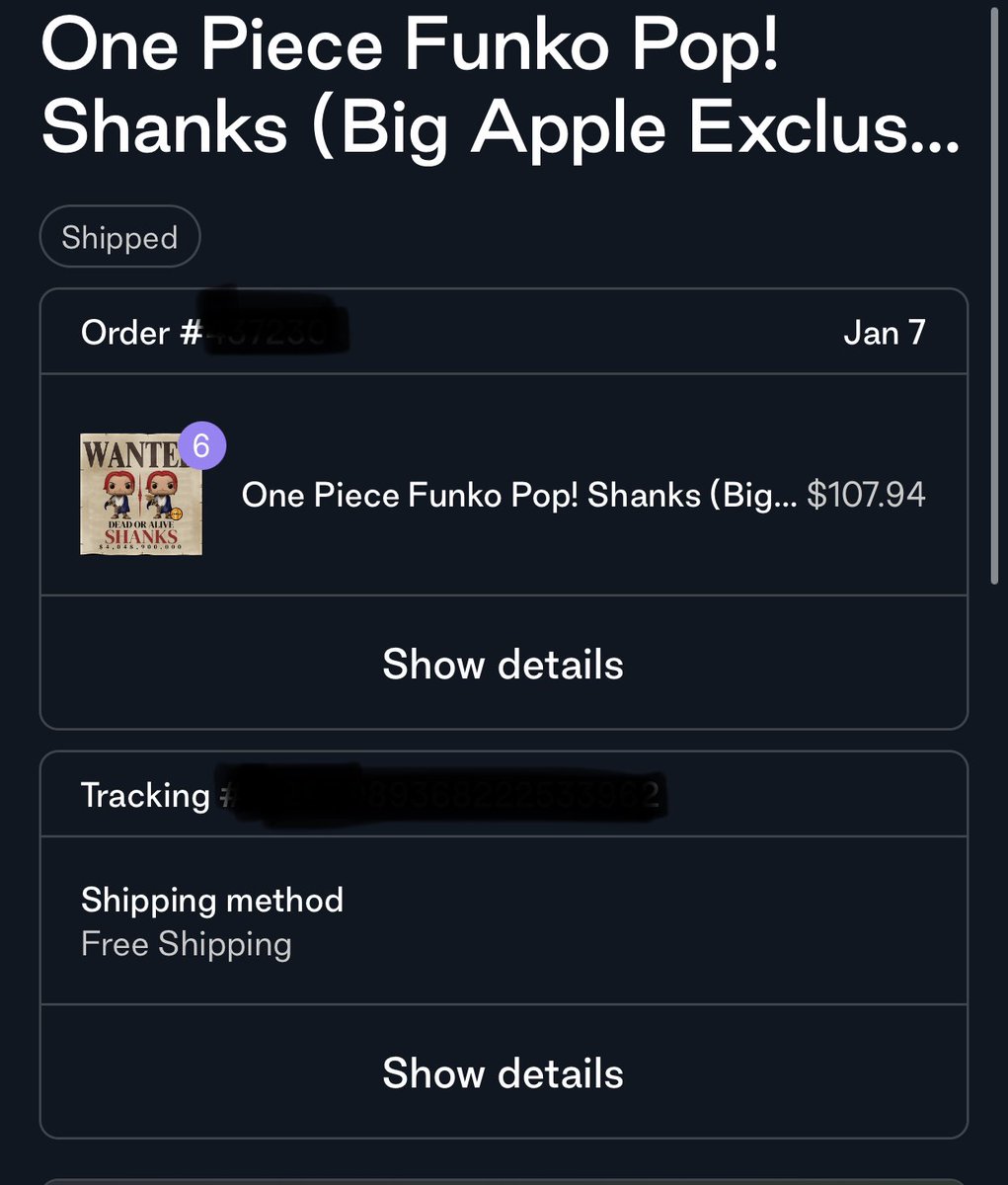Select the product name in the order row
1008x1185 pixels.
(519, 495)
